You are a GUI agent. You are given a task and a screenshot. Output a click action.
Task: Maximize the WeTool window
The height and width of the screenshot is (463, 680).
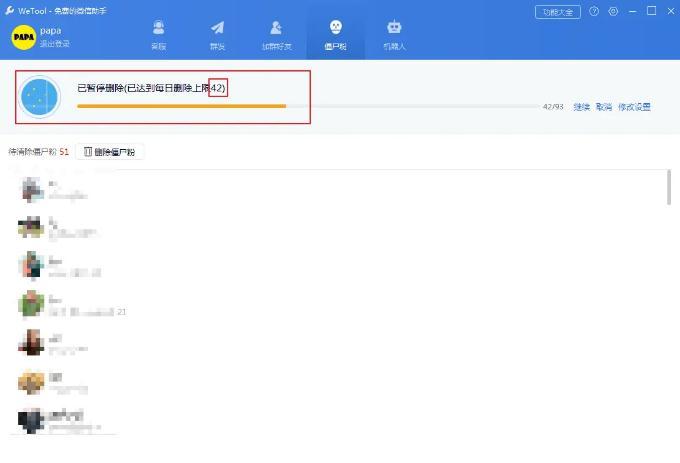651,11
